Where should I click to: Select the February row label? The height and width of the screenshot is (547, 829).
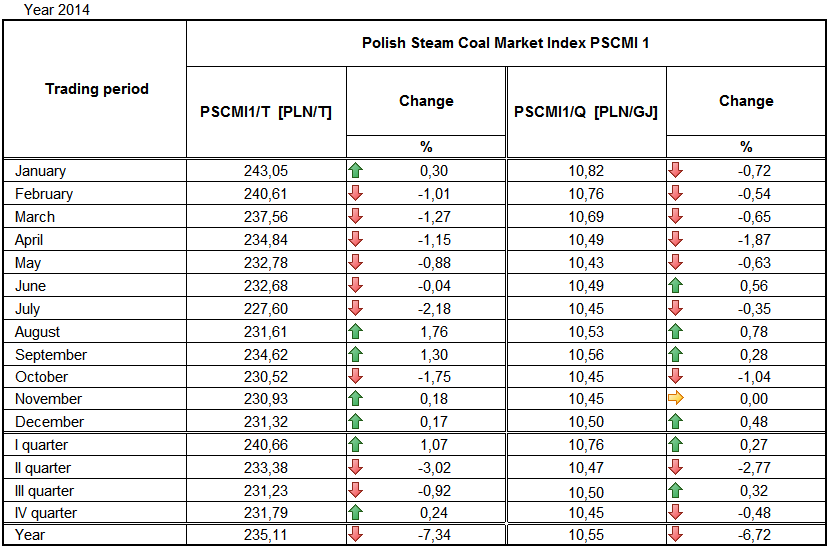coord(44,194)
